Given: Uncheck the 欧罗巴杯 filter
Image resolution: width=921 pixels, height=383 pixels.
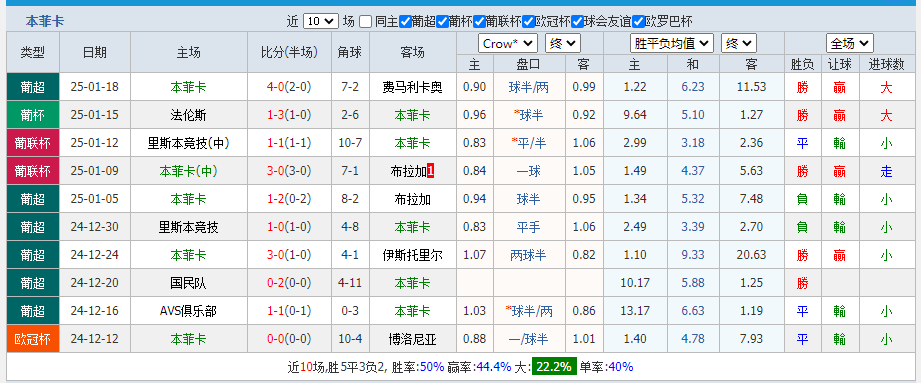Looking at the screenshot, I should (639, 22).
